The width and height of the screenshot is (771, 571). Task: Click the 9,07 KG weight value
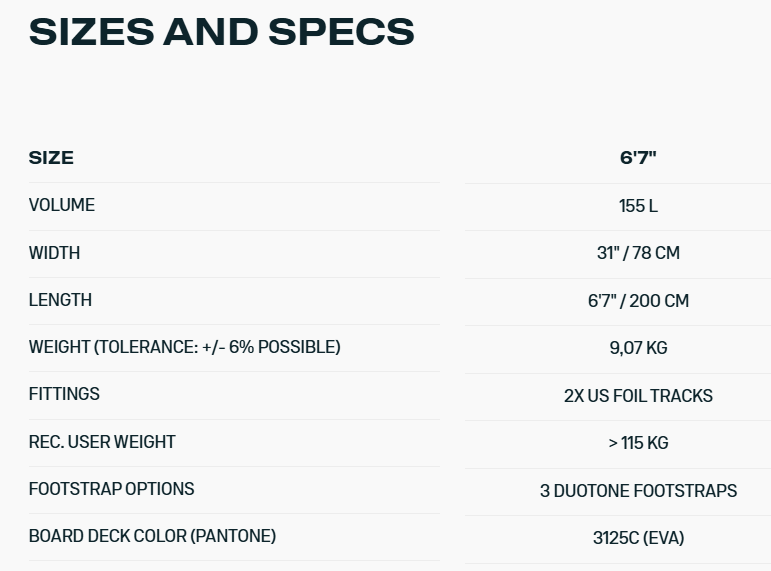(638, 348)
